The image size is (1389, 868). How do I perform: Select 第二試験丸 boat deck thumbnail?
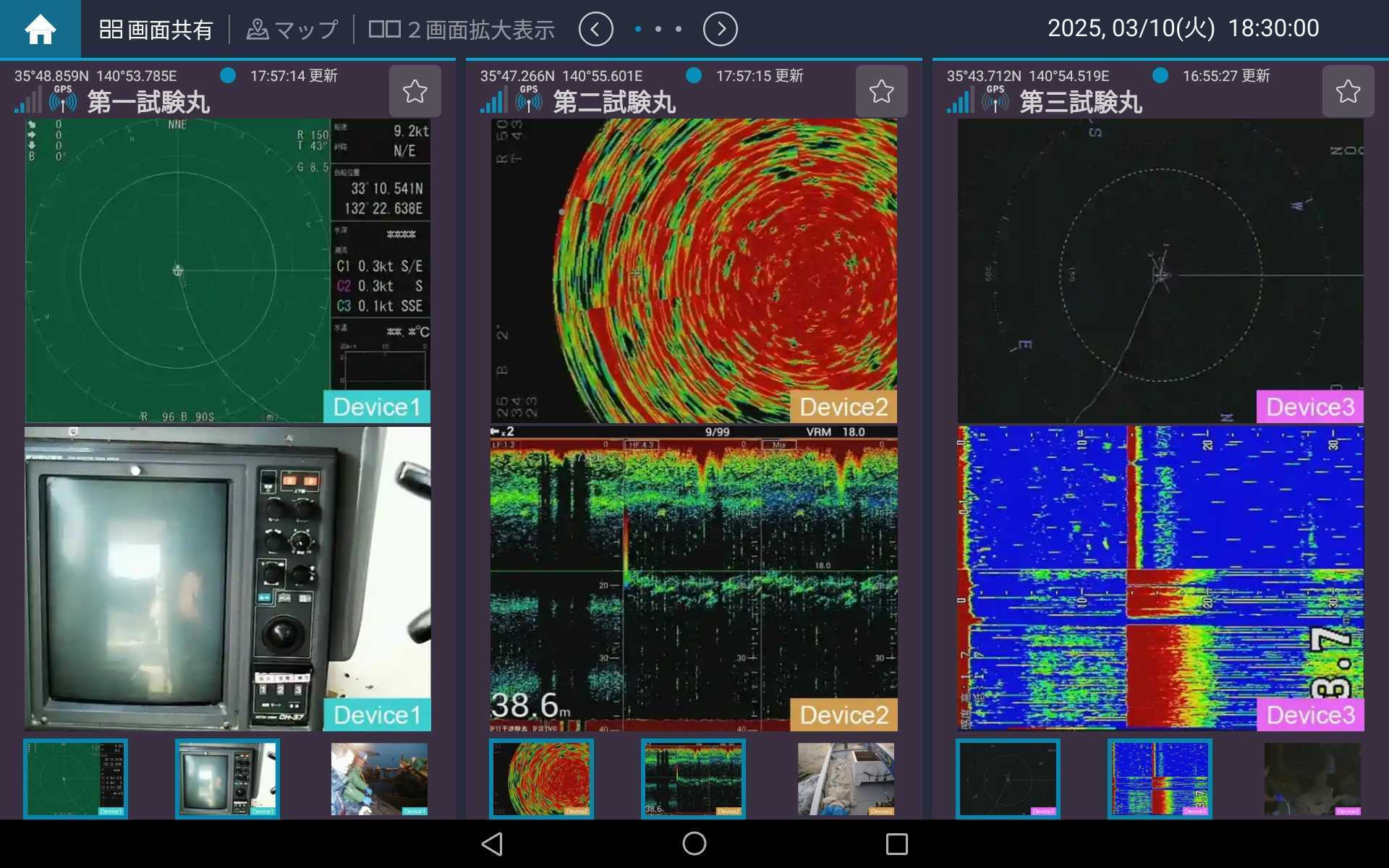point(846,778)
